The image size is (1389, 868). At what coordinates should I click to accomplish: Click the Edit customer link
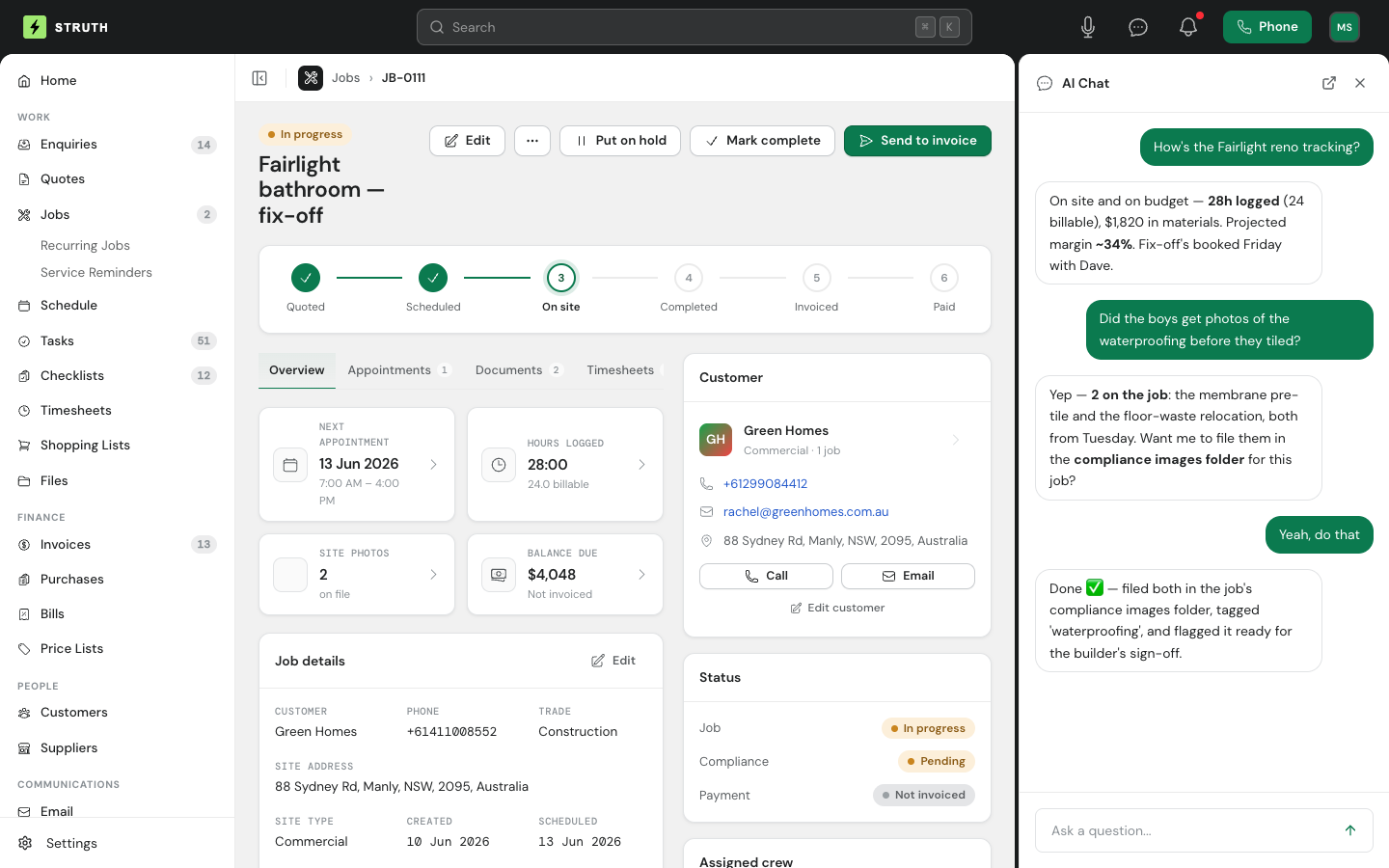[837, 609]
